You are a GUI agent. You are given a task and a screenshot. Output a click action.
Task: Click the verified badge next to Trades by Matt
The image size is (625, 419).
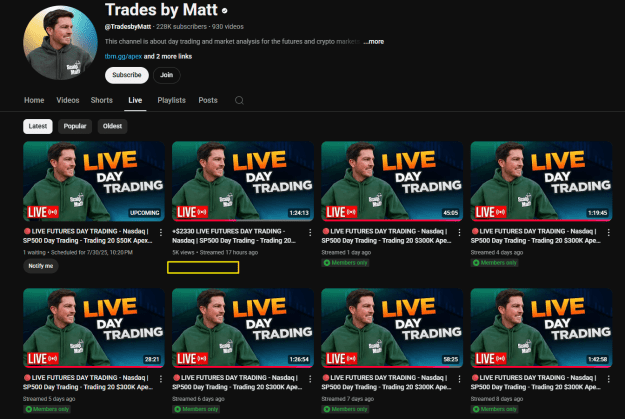(x=224, y=11)
